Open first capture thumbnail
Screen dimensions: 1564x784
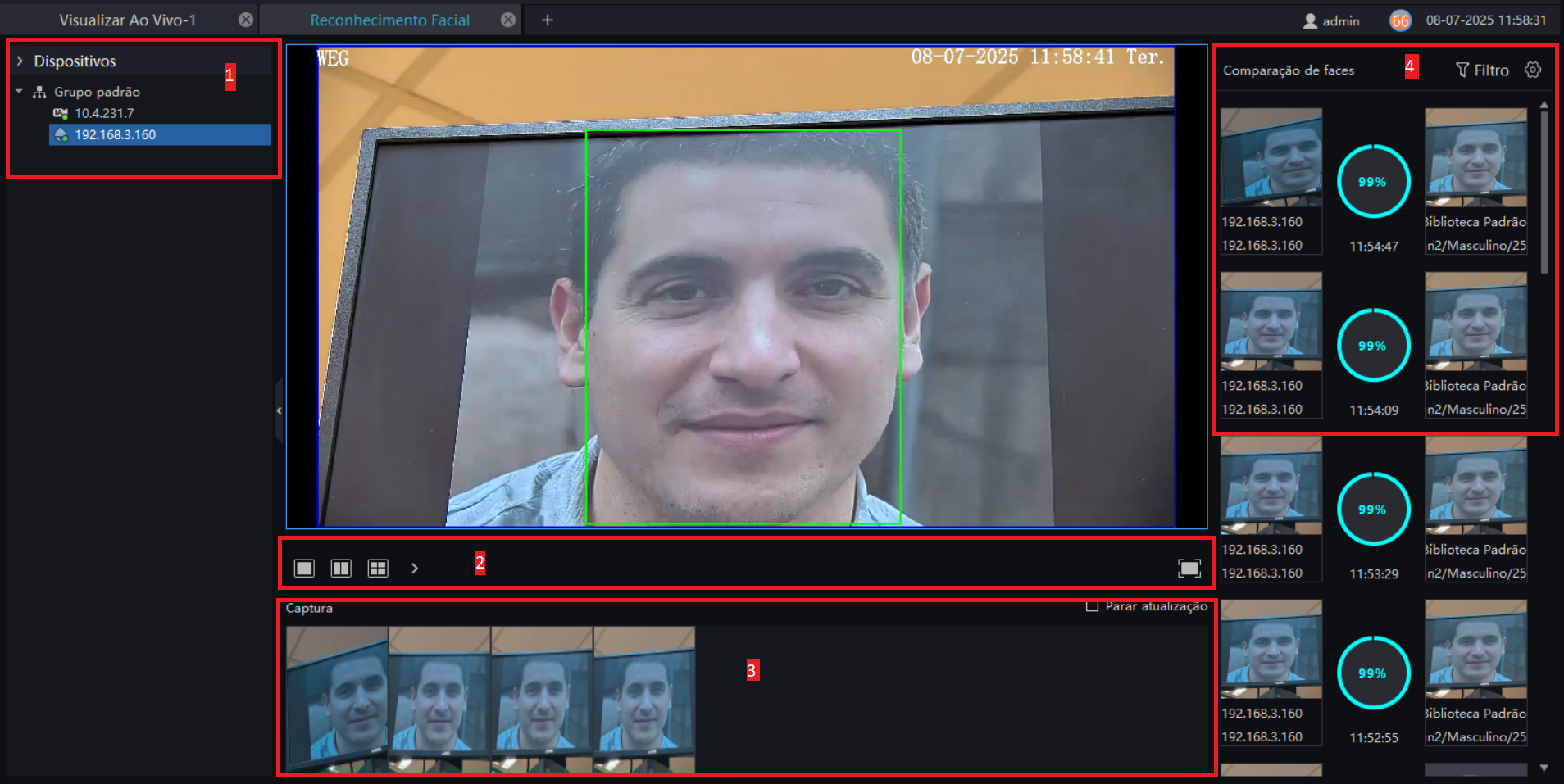point(337,700)
